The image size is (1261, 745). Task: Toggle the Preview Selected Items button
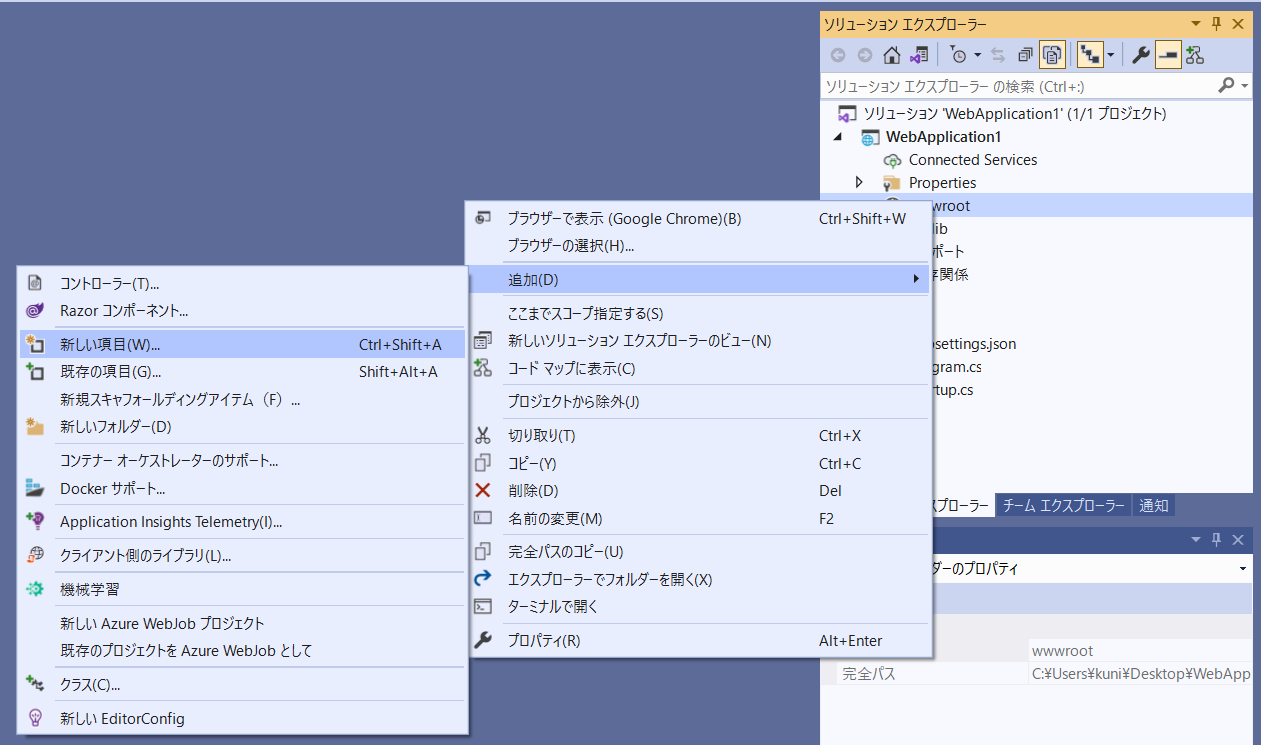[1167, 56]
